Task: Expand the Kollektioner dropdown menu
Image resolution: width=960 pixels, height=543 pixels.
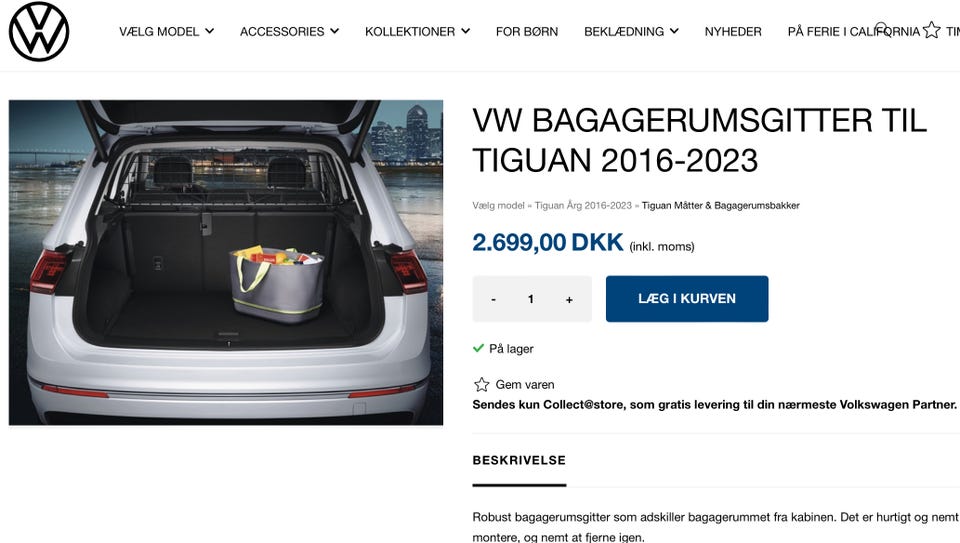Action: (418, 31)
